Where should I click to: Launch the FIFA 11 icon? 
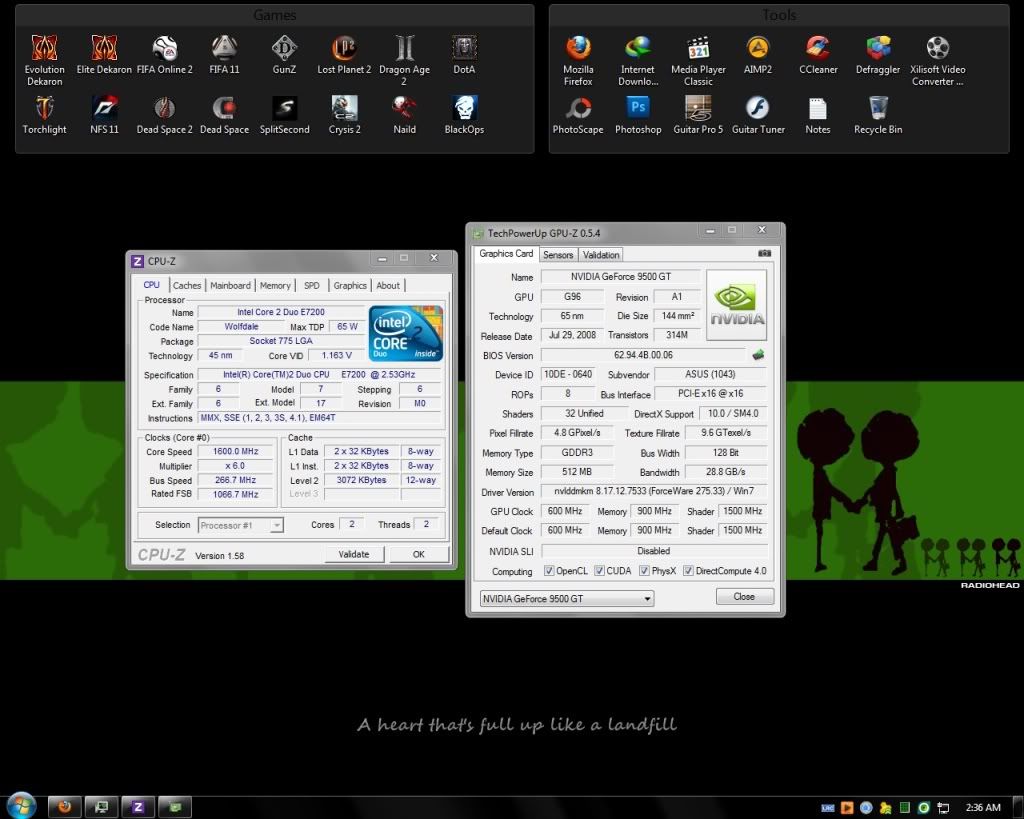click(x=224, y=55)
